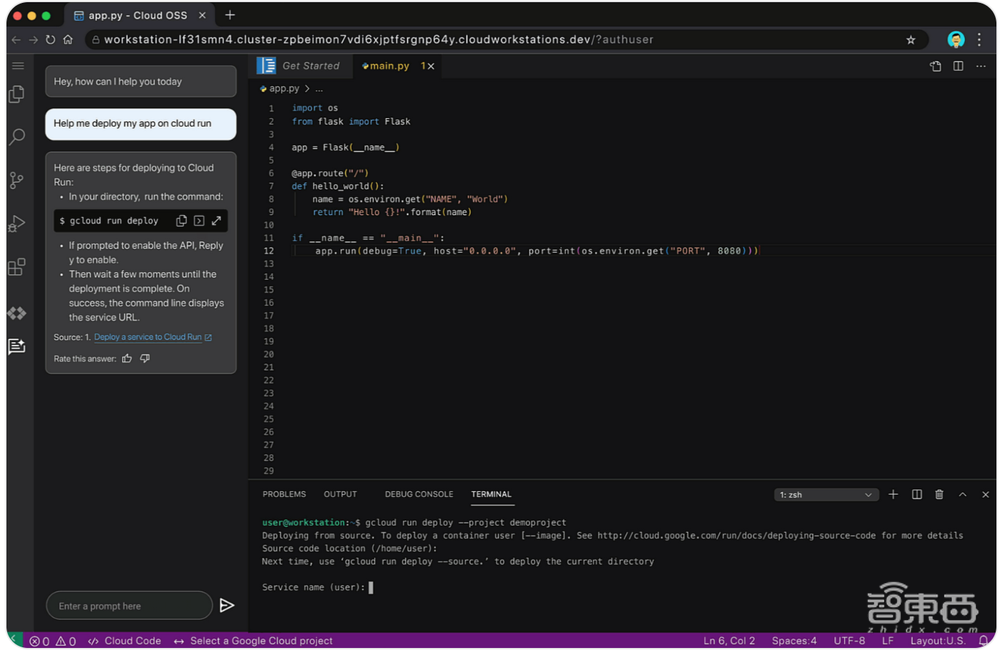Switch to the PROBLEMS panel tab

coord(284,494)
